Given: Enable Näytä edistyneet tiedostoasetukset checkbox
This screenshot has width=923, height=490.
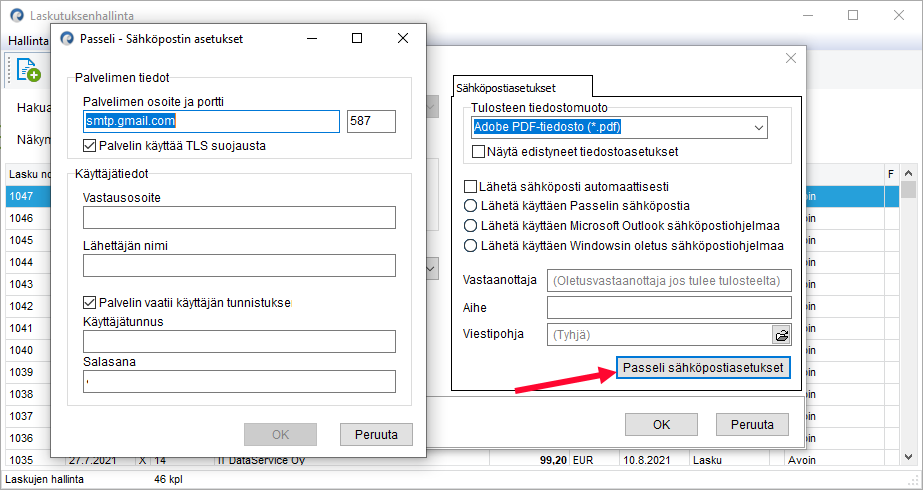Looking at the screenshot, I should 478,152.
